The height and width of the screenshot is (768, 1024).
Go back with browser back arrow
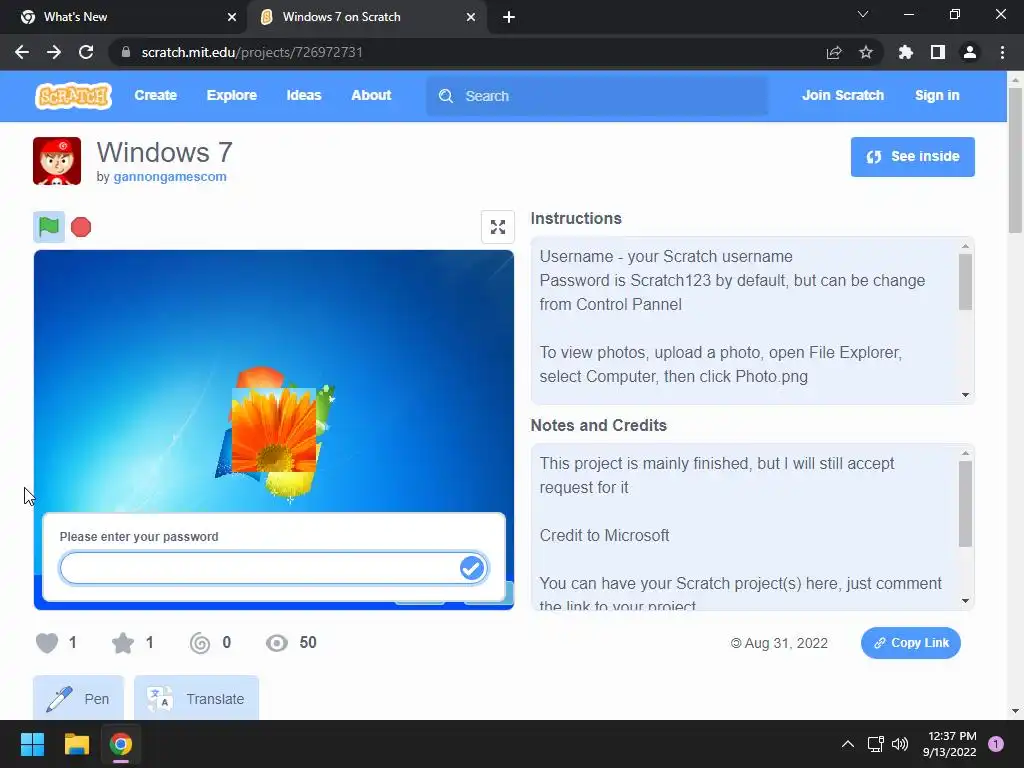[22, 52]
